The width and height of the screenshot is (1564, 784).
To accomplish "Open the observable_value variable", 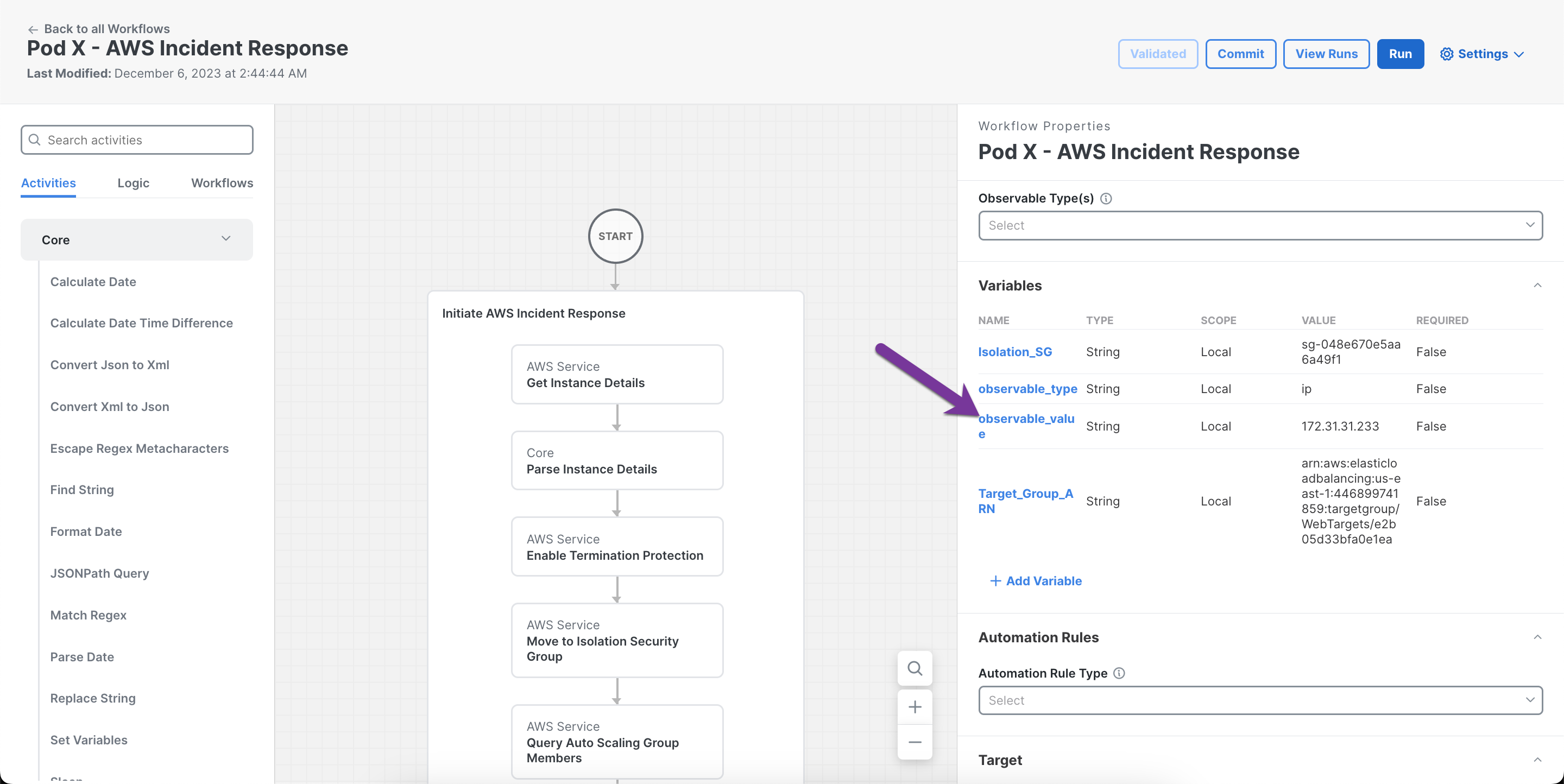I will click(1026, 426).
